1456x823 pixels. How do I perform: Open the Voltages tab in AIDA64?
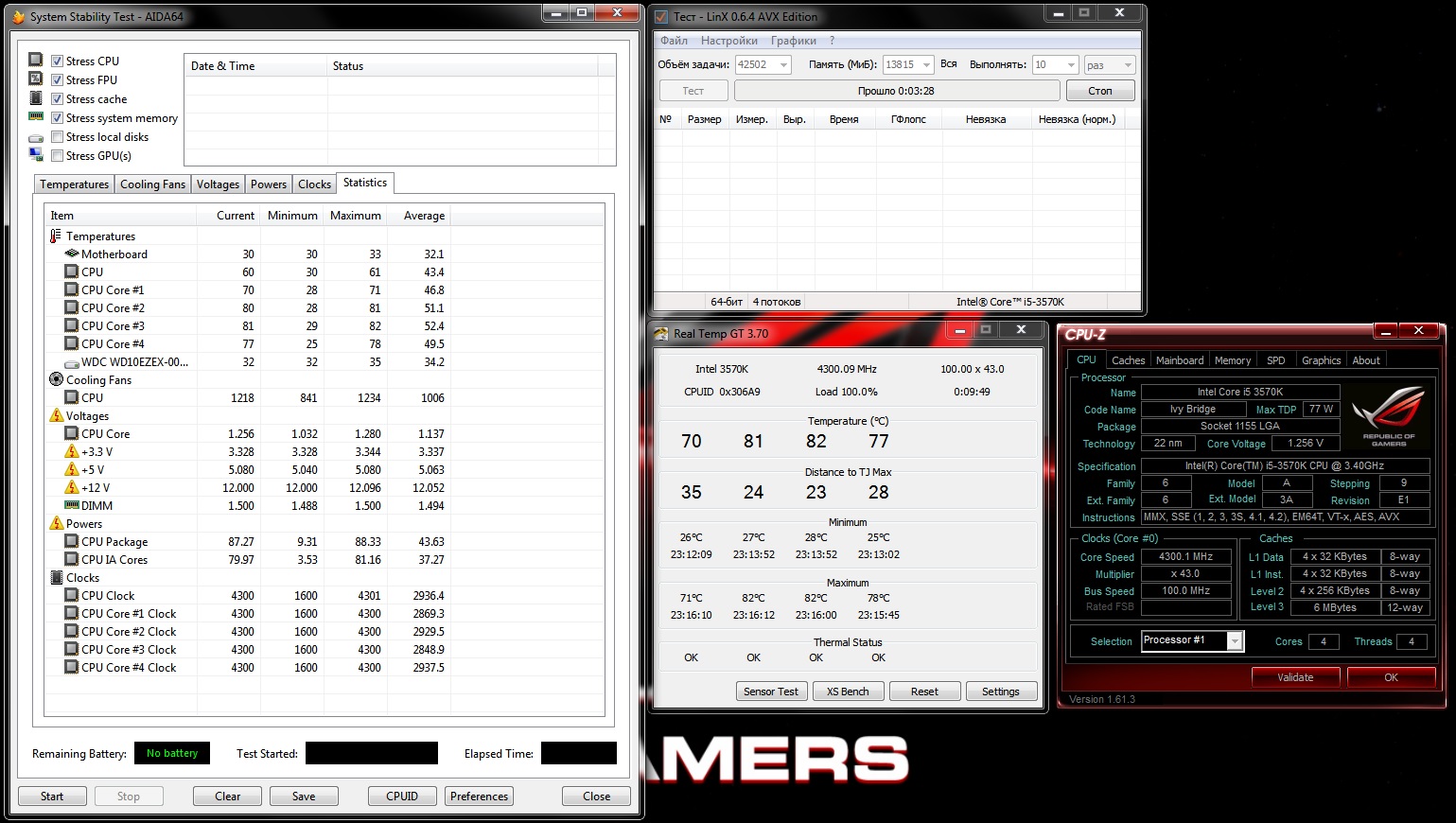click(x=218, y=184)
